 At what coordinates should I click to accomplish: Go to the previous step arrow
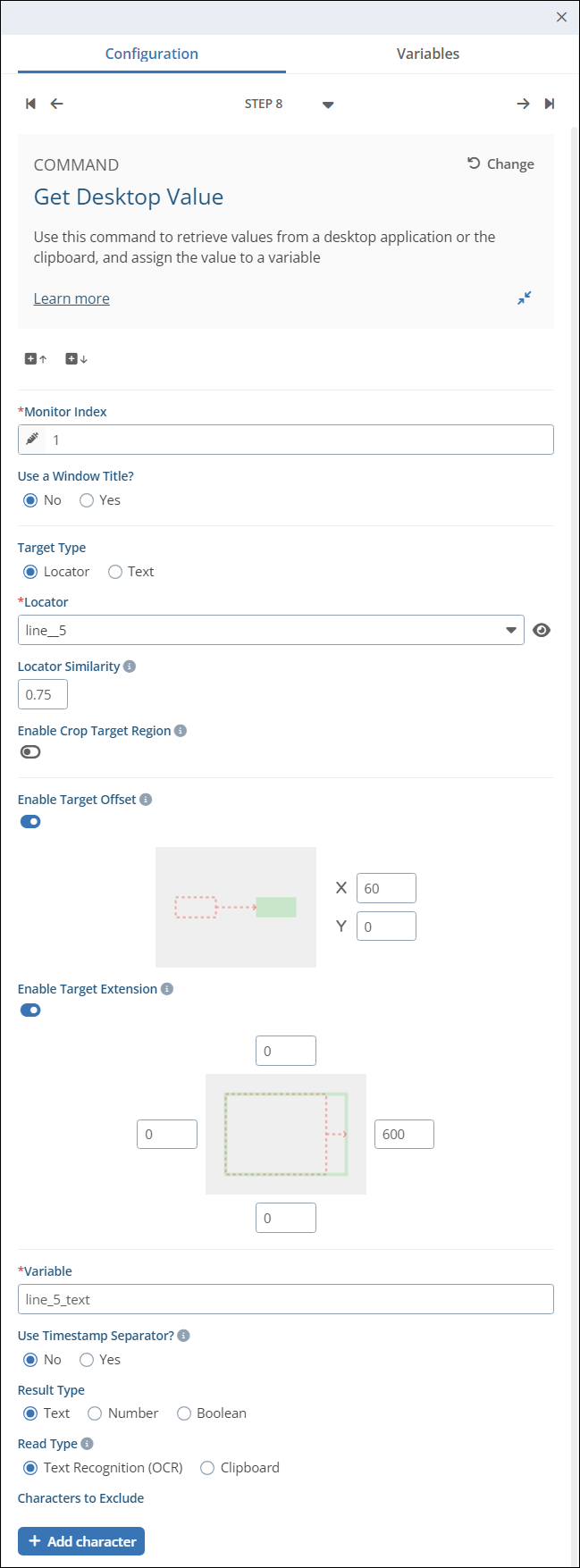[x=56, y=104]
